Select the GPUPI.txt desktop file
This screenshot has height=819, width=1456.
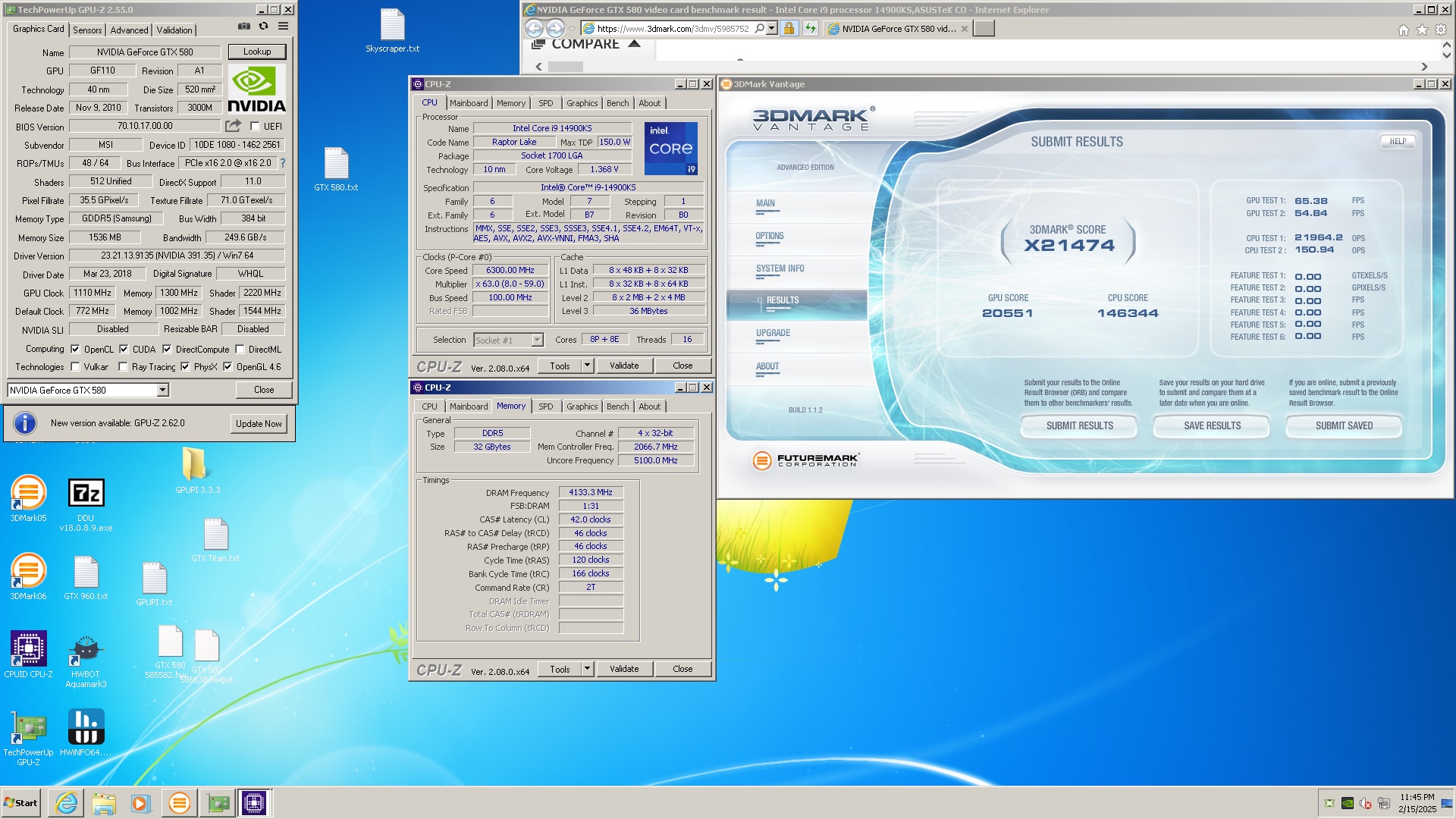tap(154, 584)
